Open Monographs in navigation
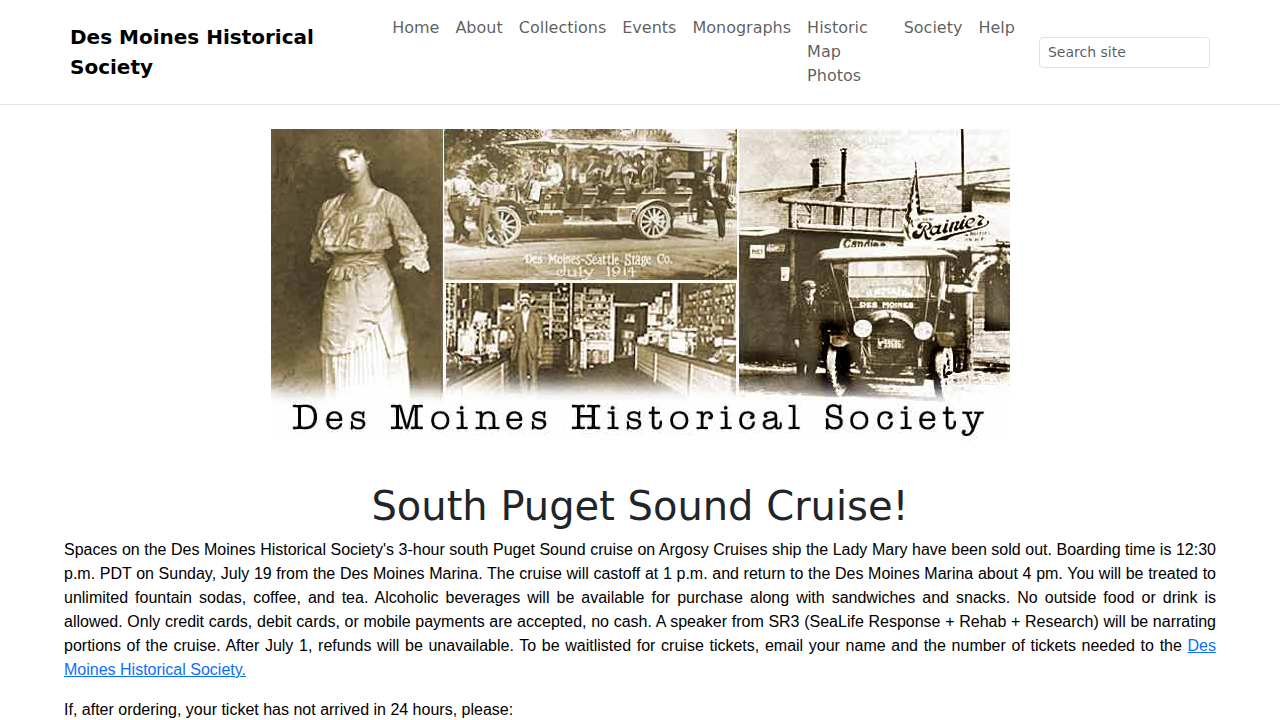 [x=741, y=27]
